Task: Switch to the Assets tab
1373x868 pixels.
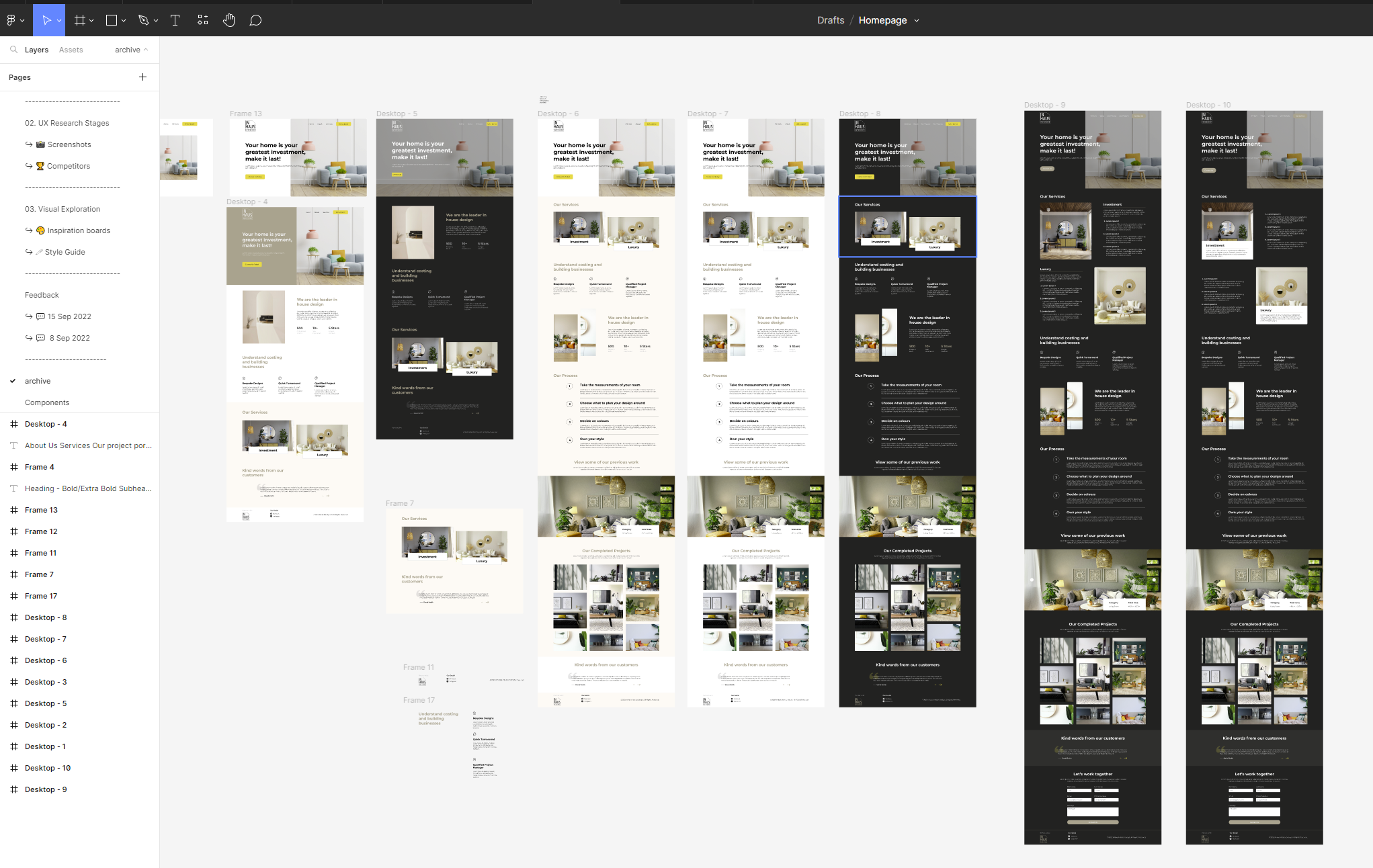Action: (x=71, y=49)
